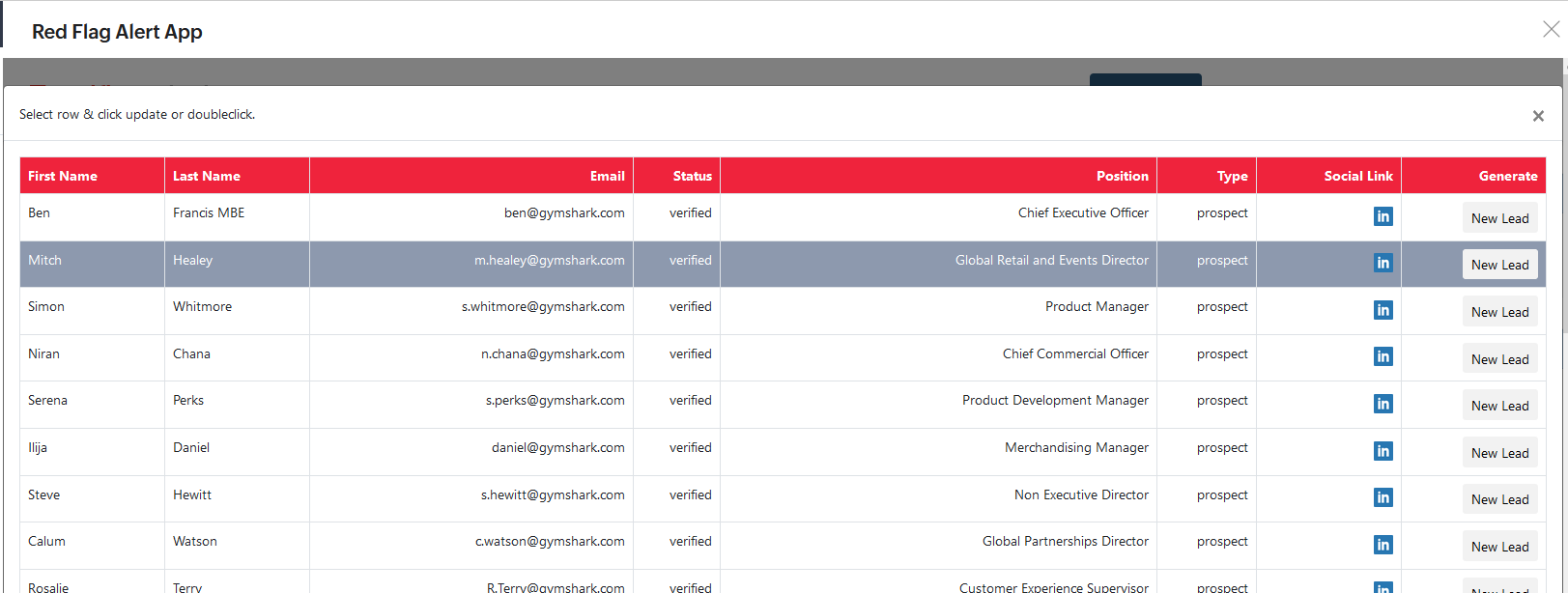The width and height of the screenshot is (1568, 593).
Task: Select Global Retail and Events Director cell
Action: coord(938,264)
